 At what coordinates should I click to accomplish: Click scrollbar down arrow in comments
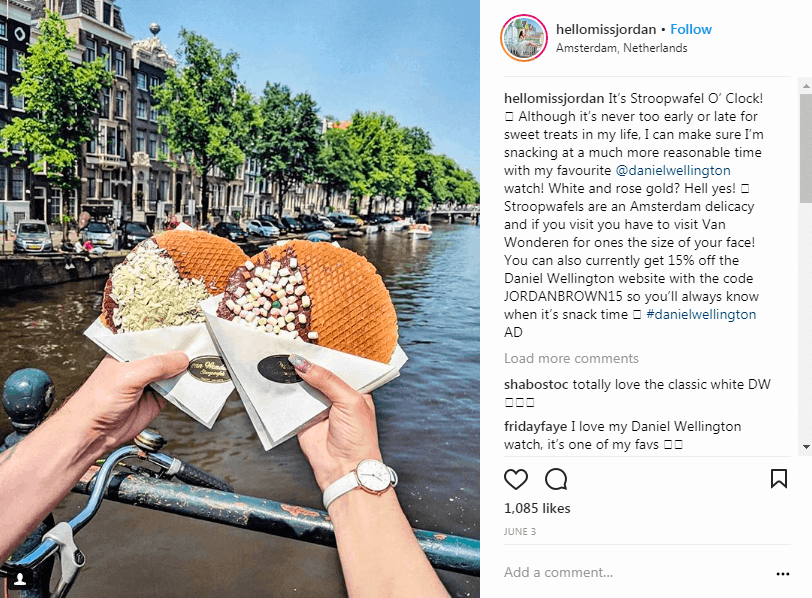coord(806,446)
